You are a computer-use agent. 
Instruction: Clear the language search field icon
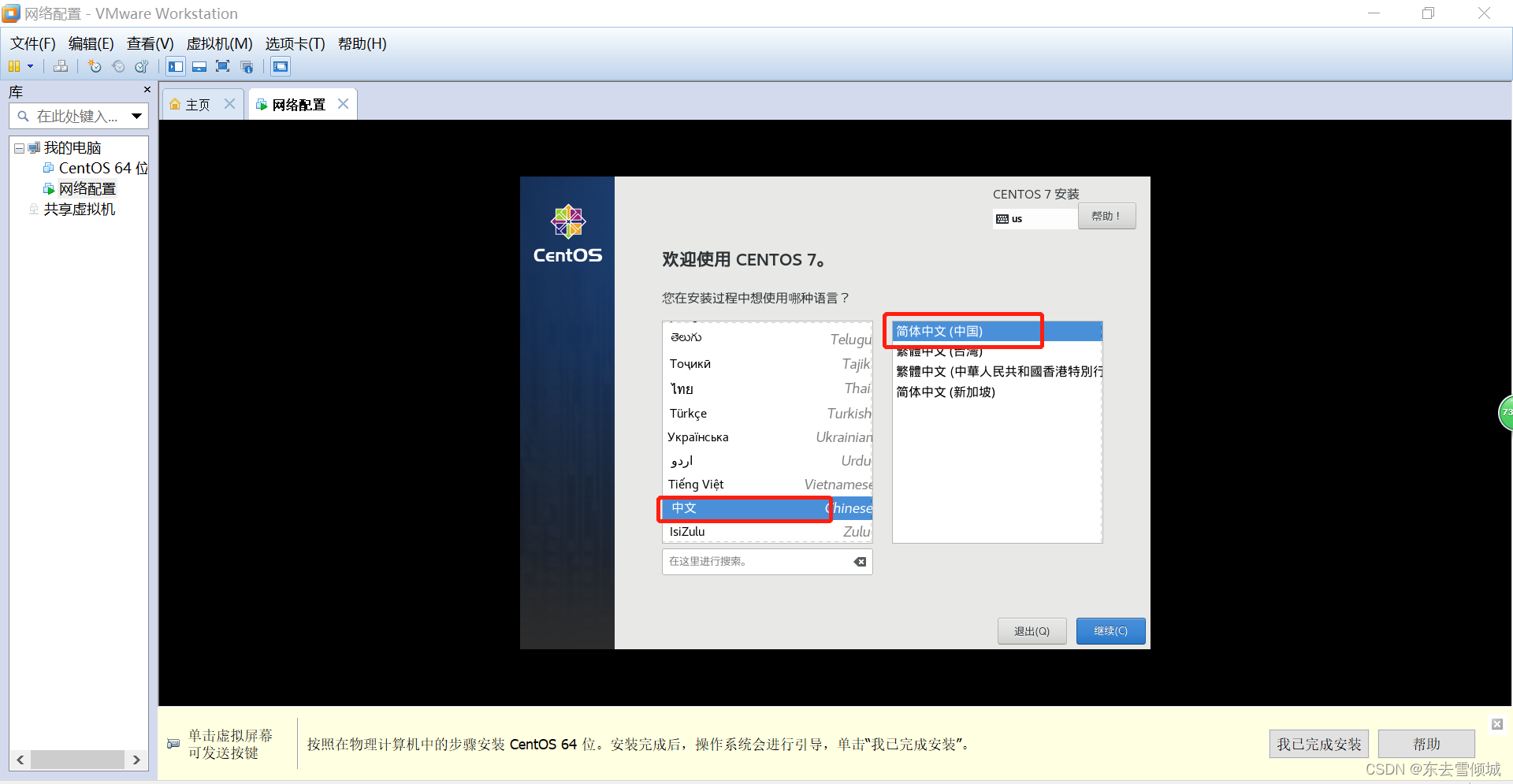860,562
